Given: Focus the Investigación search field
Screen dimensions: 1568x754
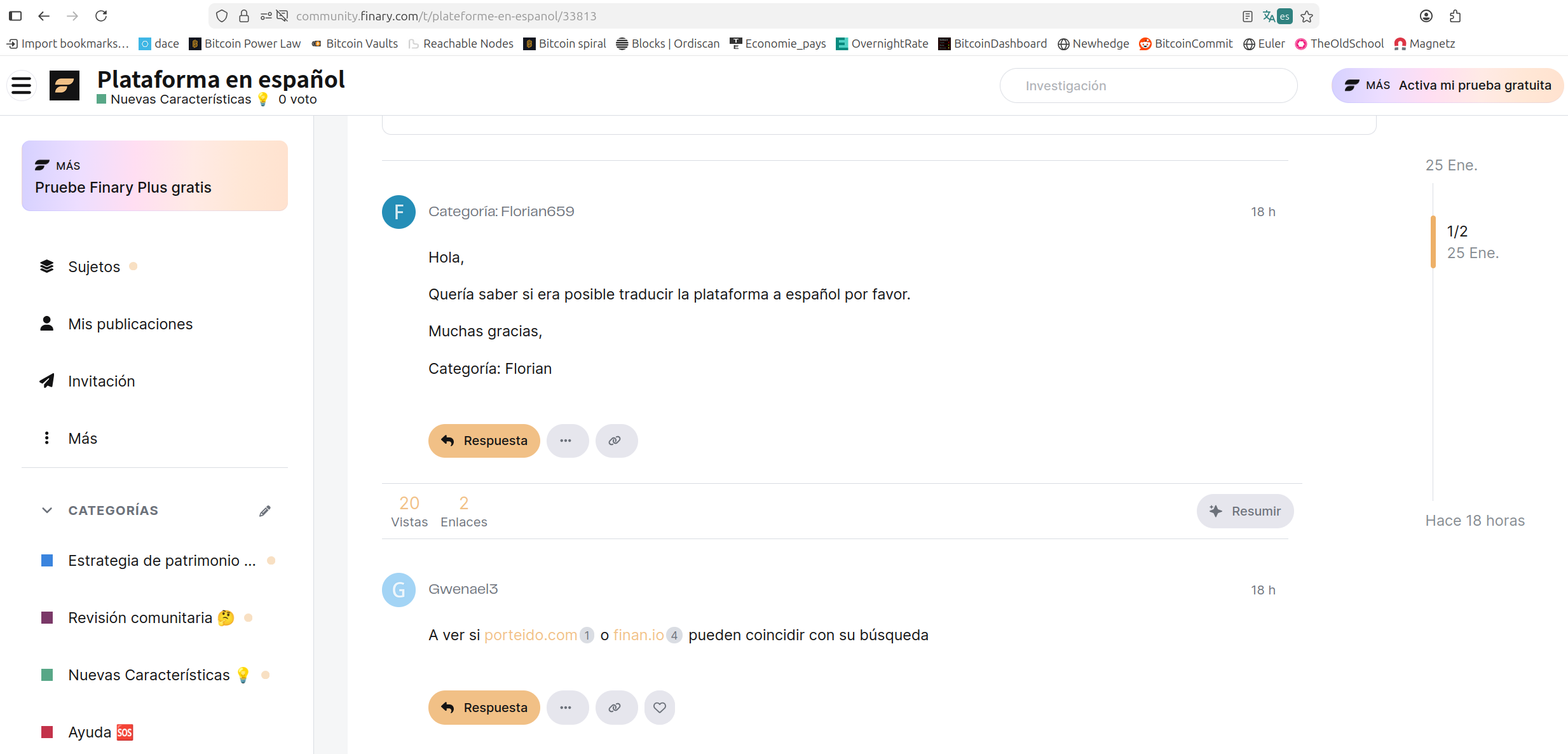Looking at the screenshot, I should 1148,86.
